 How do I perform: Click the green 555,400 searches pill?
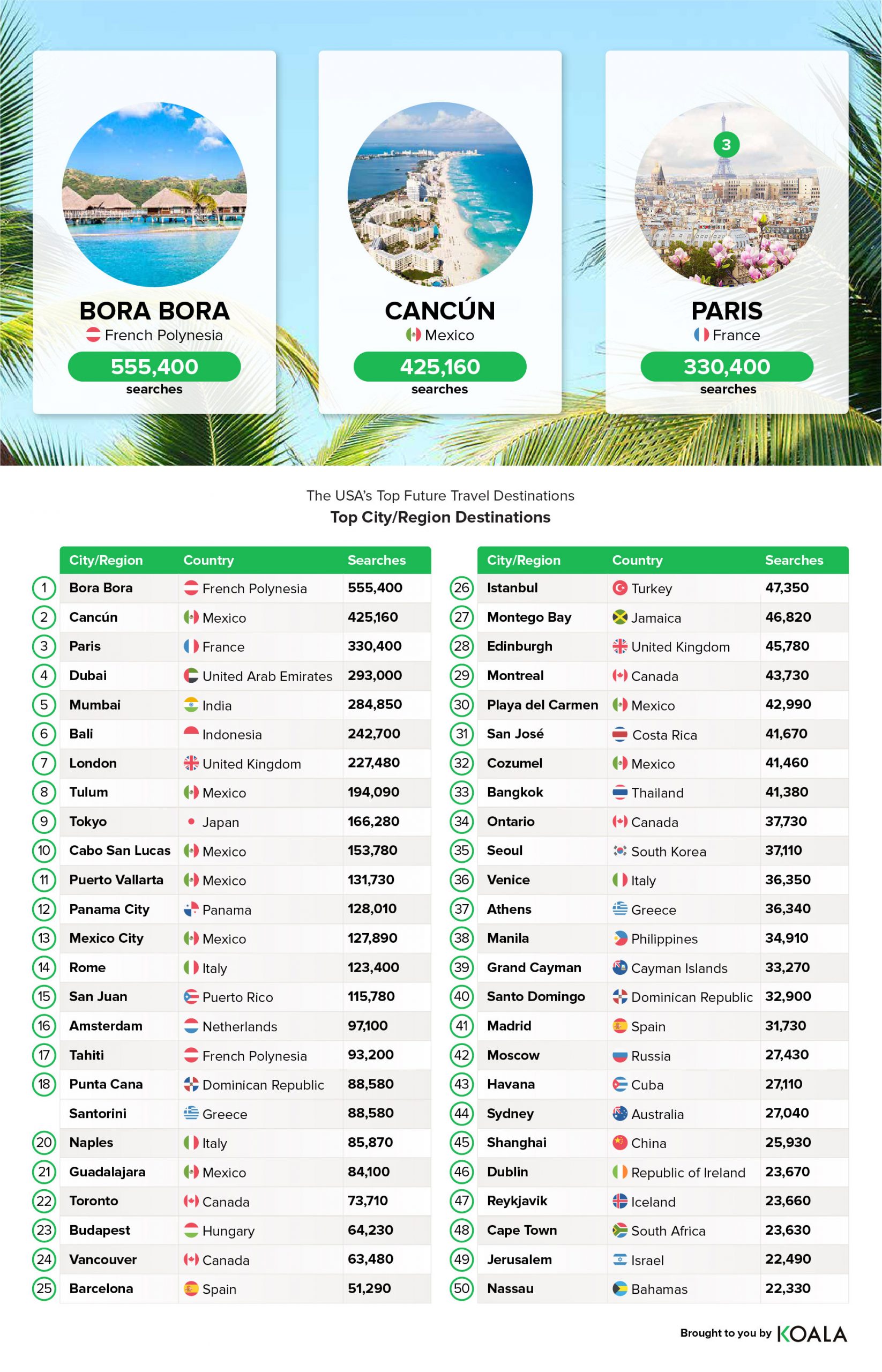pos(154,367)
